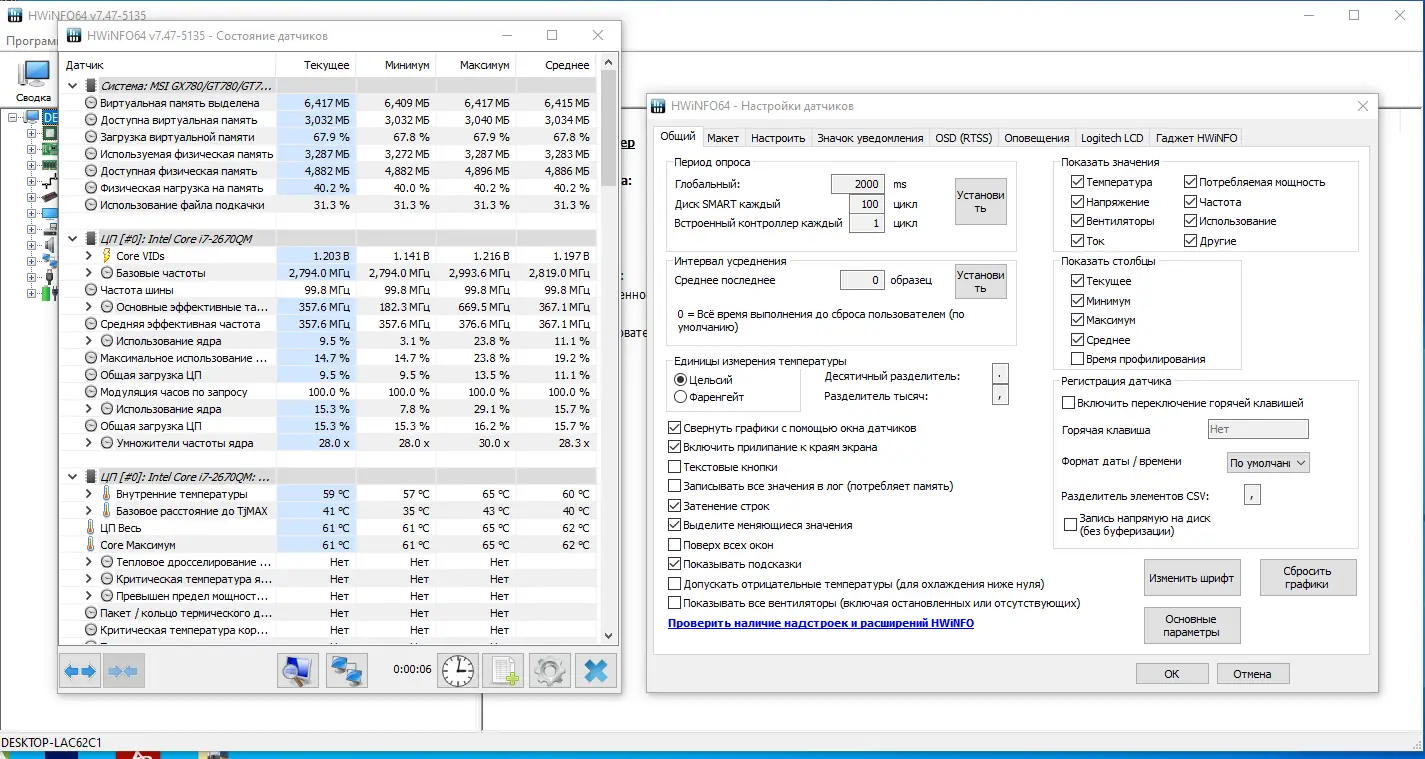Enable Включить переключение горячей клавишей checkbox
The height and width of the screenshot is (759, 1425).
click(x=1068, y=403)
